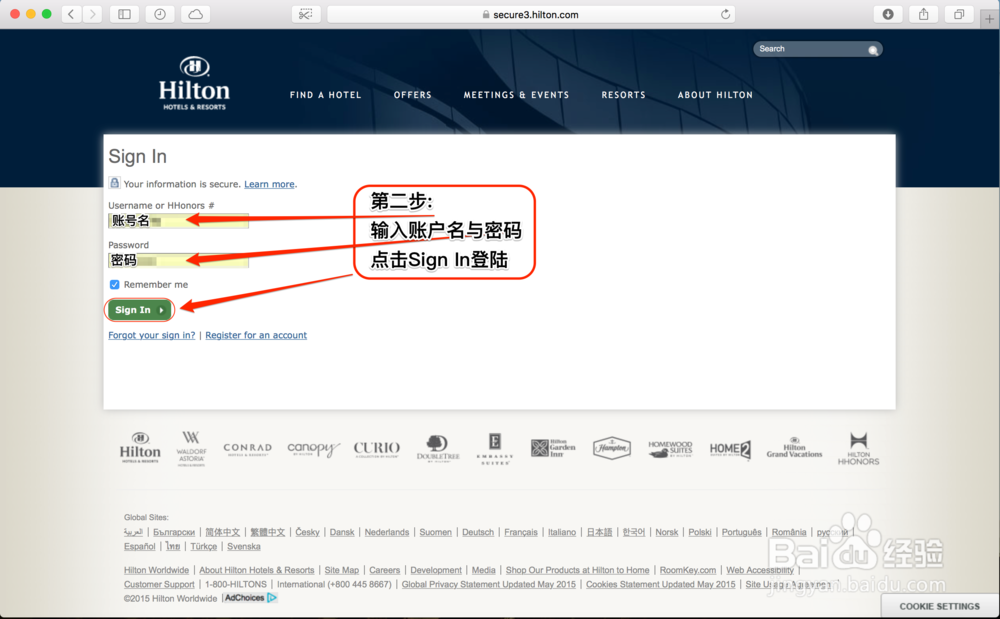Image resolution: width=1000 pixels, height=619 pixels.
Task: Switch site to Español language
Action: (140, 547)
